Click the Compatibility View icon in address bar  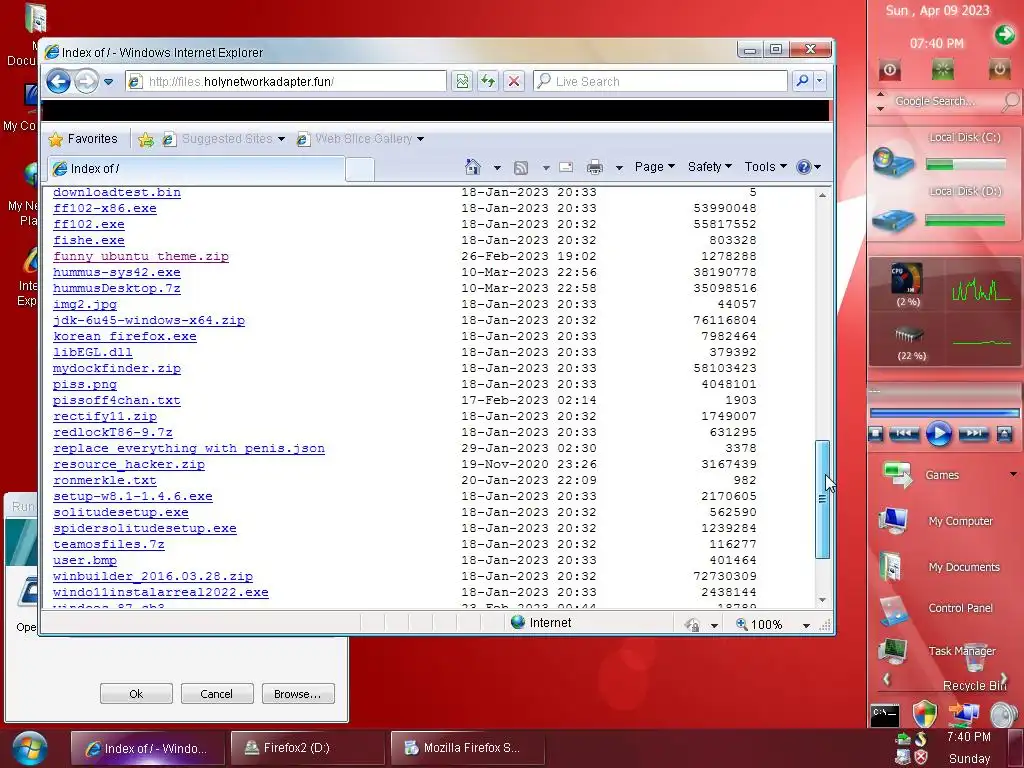(462, 82)
